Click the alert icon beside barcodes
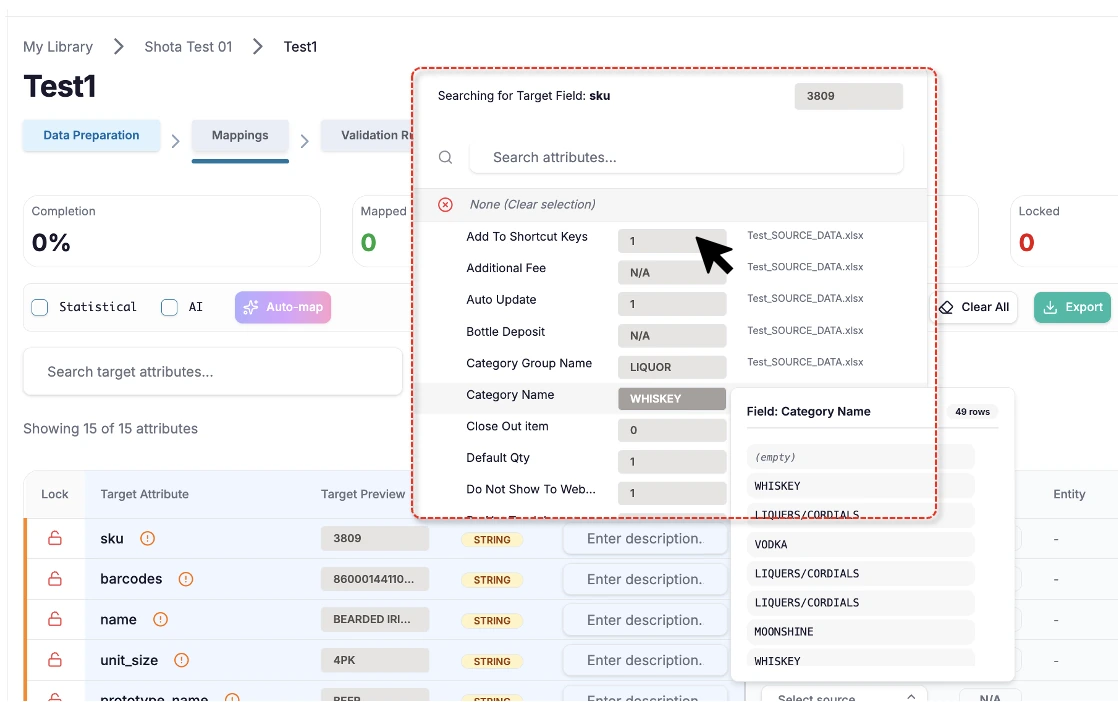The width and height of the screenshot is (1118, 702). click(185, 579)
